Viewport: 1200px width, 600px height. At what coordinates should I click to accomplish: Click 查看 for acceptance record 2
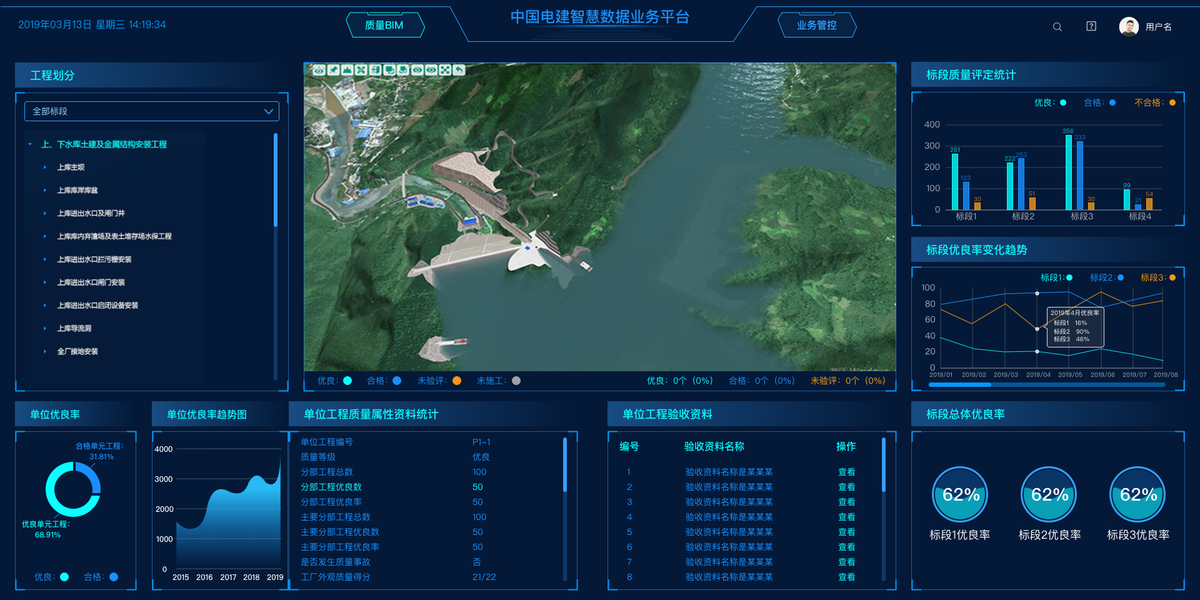tap(846, 487)
